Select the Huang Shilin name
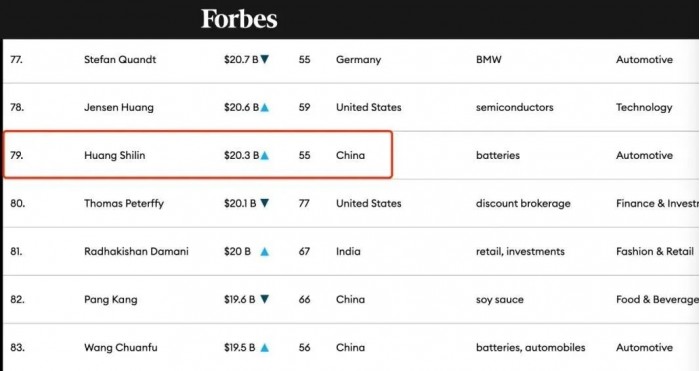700x371 pixels. [x=115, y=155]
